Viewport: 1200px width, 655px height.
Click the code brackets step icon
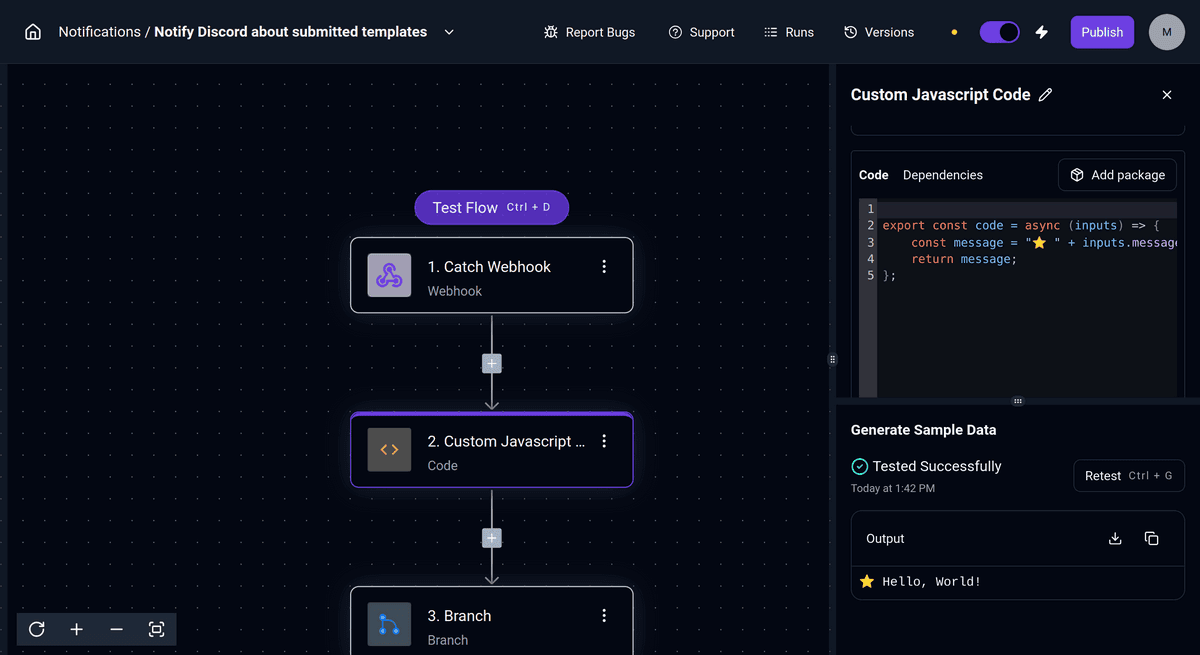389,450
